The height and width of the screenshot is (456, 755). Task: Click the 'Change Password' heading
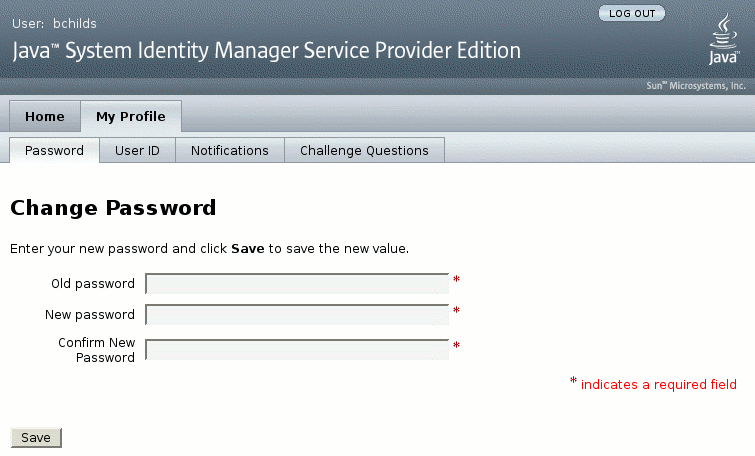pyautogui.click(x=113, y=208)
